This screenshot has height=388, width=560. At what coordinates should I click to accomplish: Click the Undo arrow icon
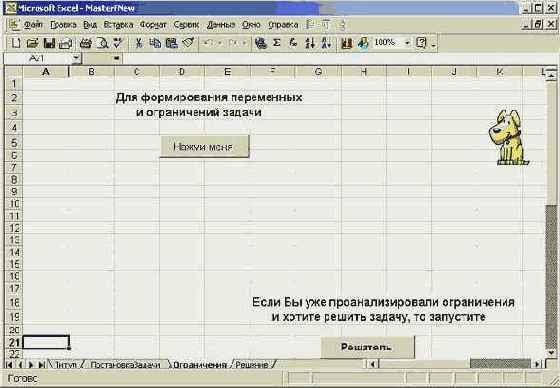pyautogui.click(x=208, y=44)
